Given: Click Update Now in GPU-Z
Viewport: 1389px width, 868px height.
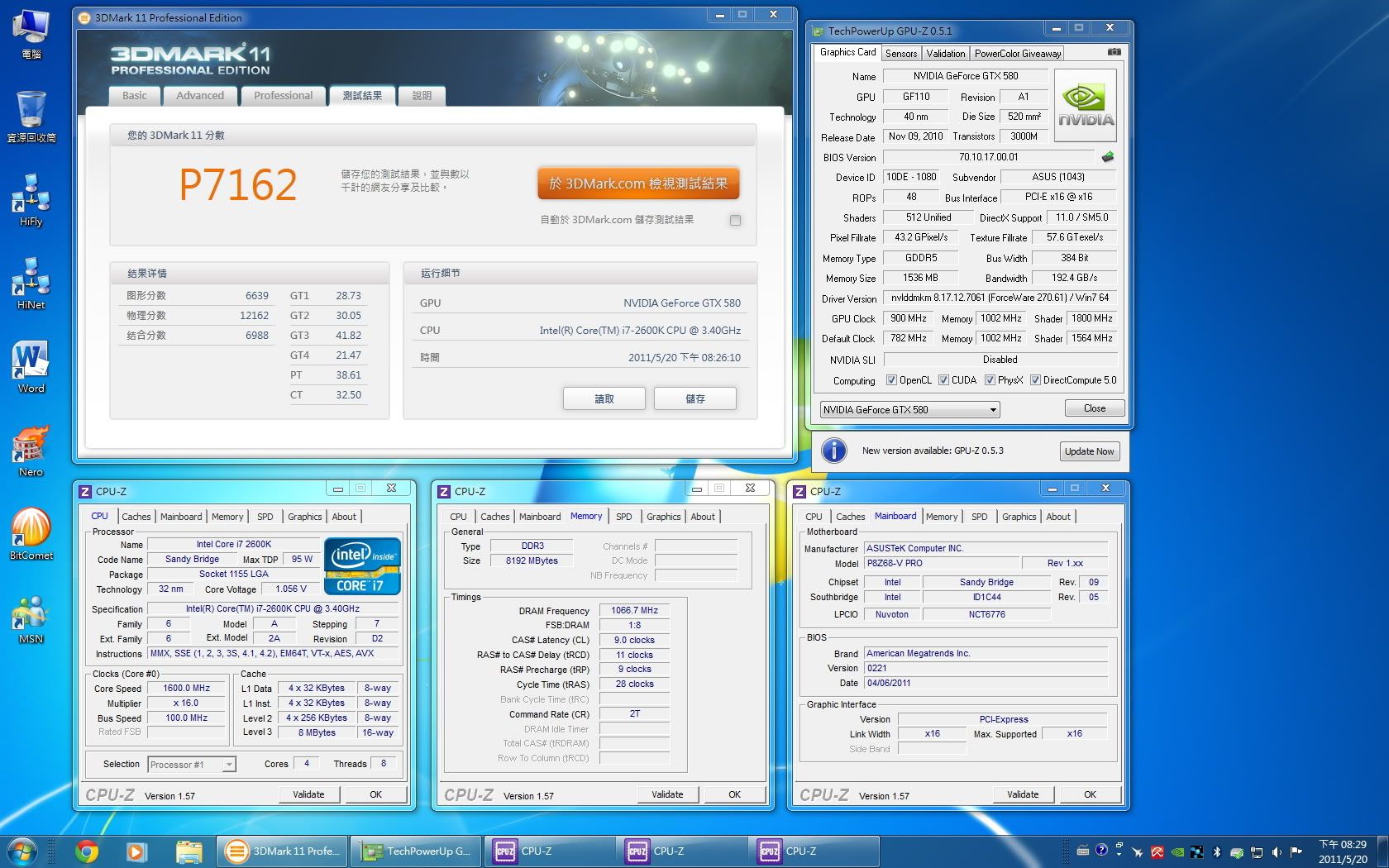Looking at the screenshot, I should point(1090,451).
